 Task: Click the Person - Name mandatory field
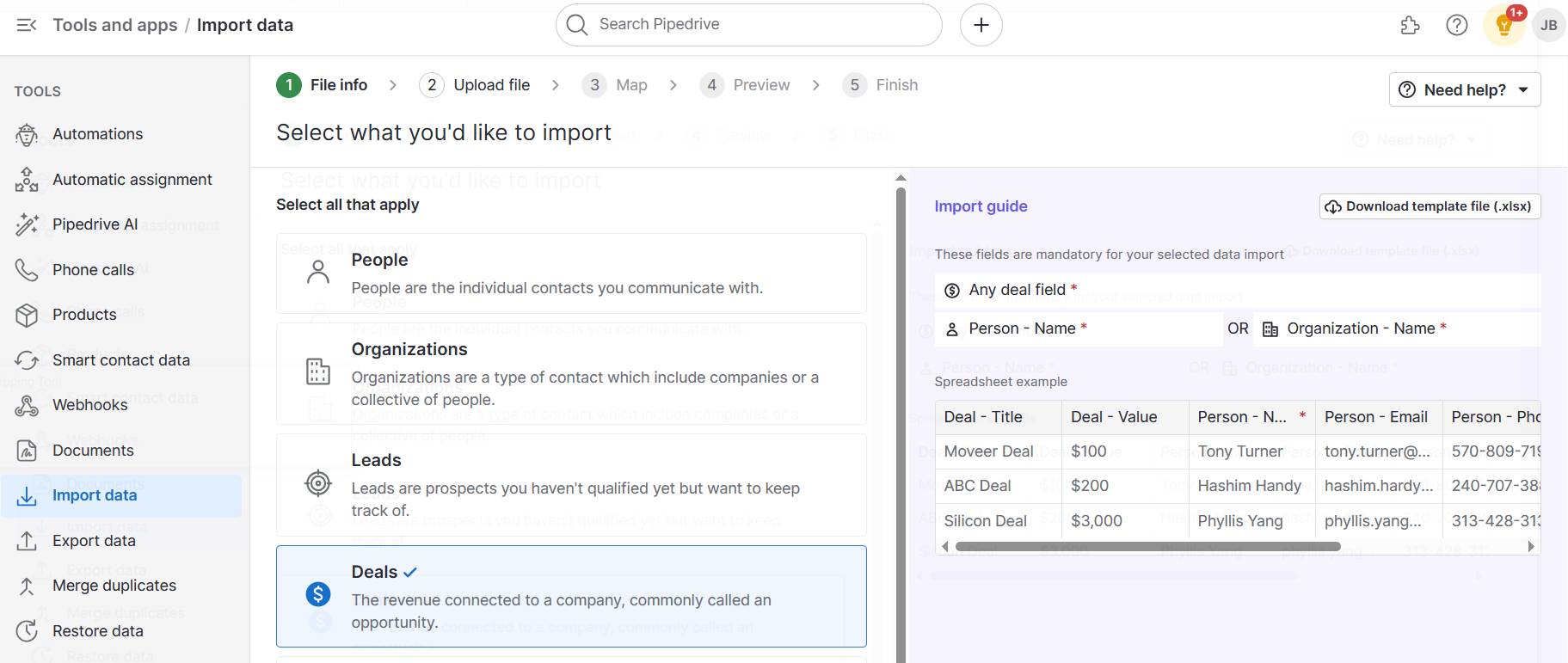pos(1078,328)
